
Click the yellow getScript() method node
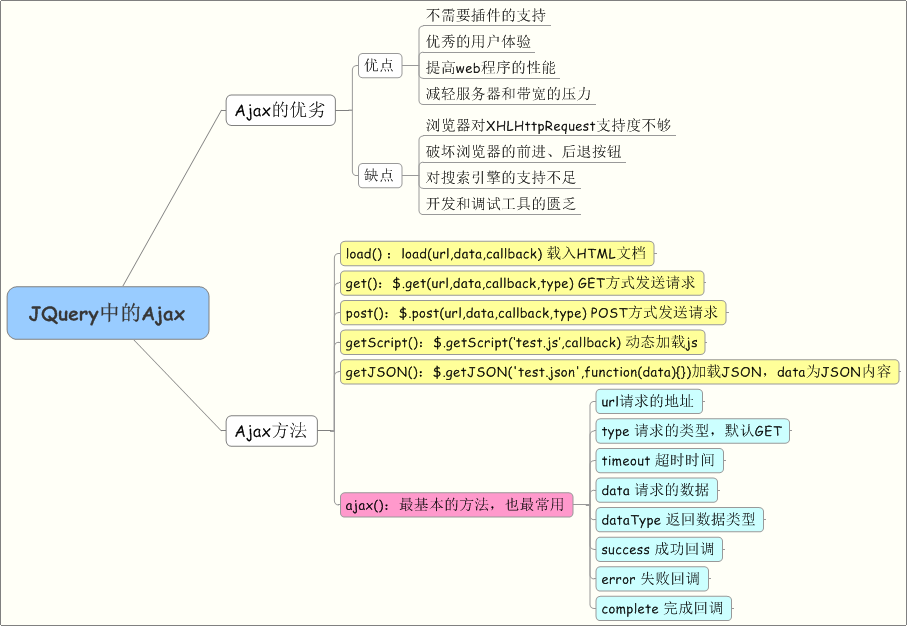point(522,343)
